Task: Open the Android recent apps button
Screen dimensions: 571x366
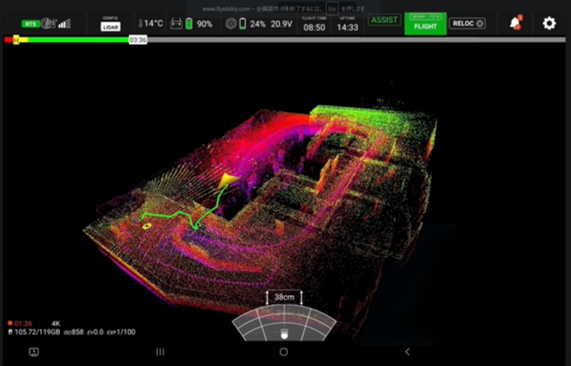Action: (160, 352)
